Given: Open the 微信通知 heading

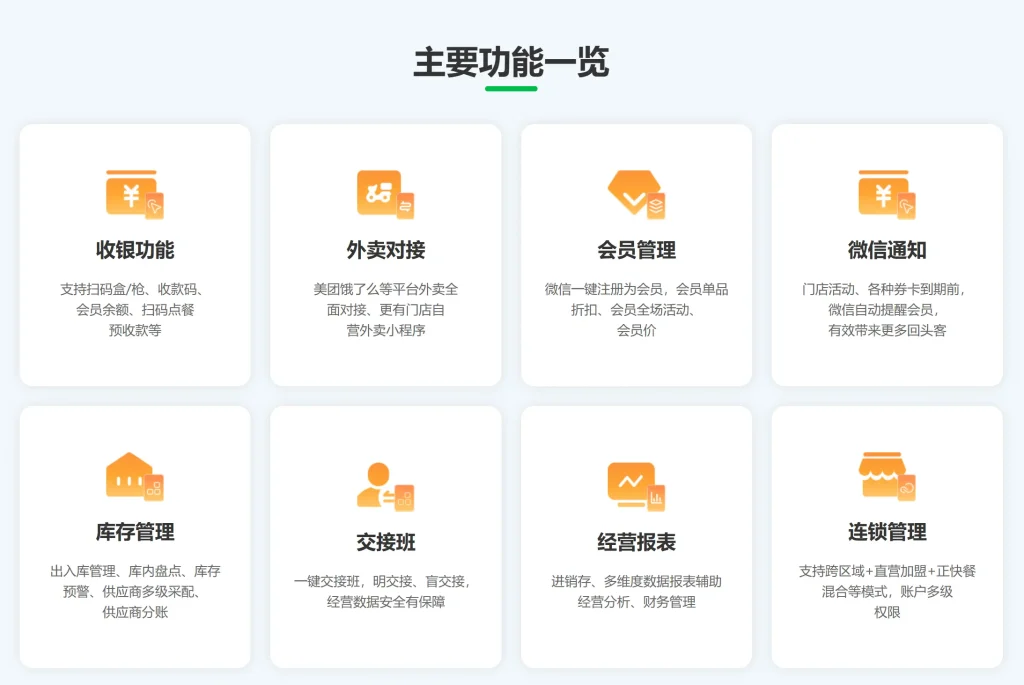Looking at the screenshot, I should pos(886,250).
